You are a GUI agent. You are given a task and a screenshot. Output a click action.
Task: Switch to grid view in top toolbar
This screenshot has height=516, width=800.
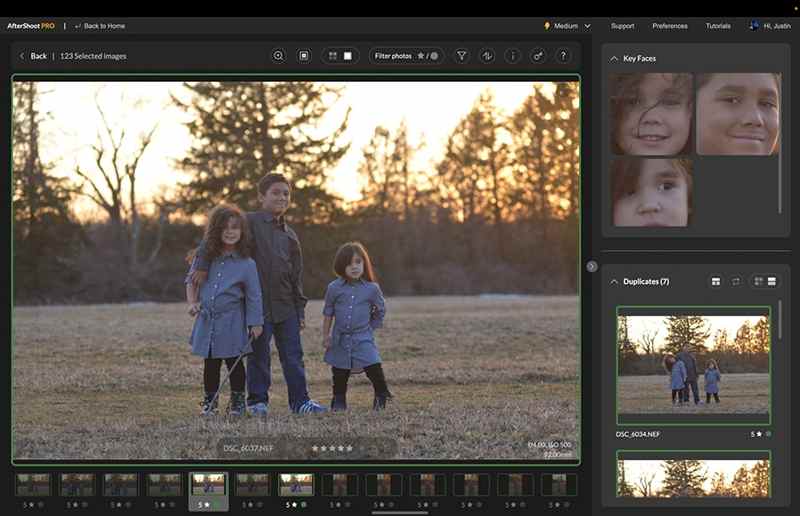(x=333, y=56)
